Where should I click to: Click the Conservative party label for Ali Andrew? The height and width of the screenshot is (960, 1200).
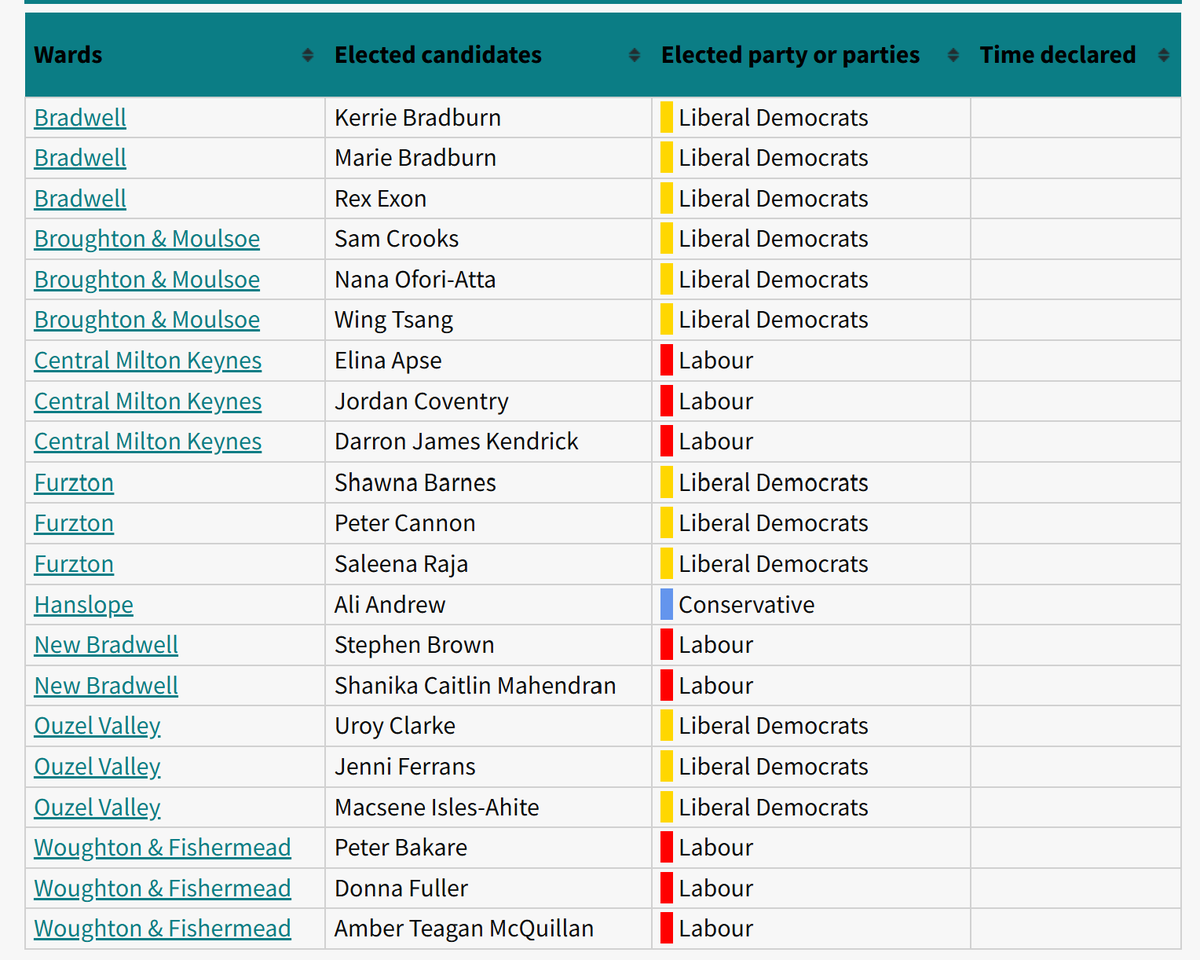coord(747,605)
